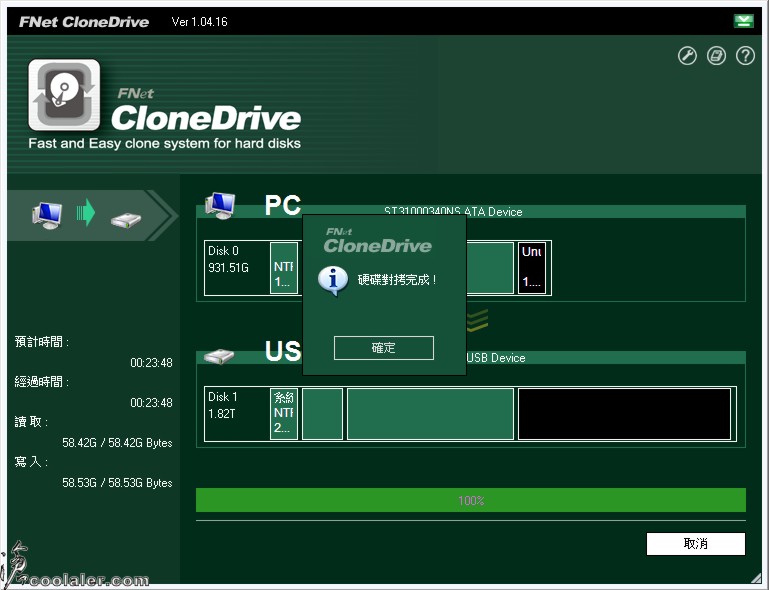Image resolution: width=769 pixels, height=590 pixels.
Task: Click the ST31000340NS ATA Device label
Action: (453, 212)
